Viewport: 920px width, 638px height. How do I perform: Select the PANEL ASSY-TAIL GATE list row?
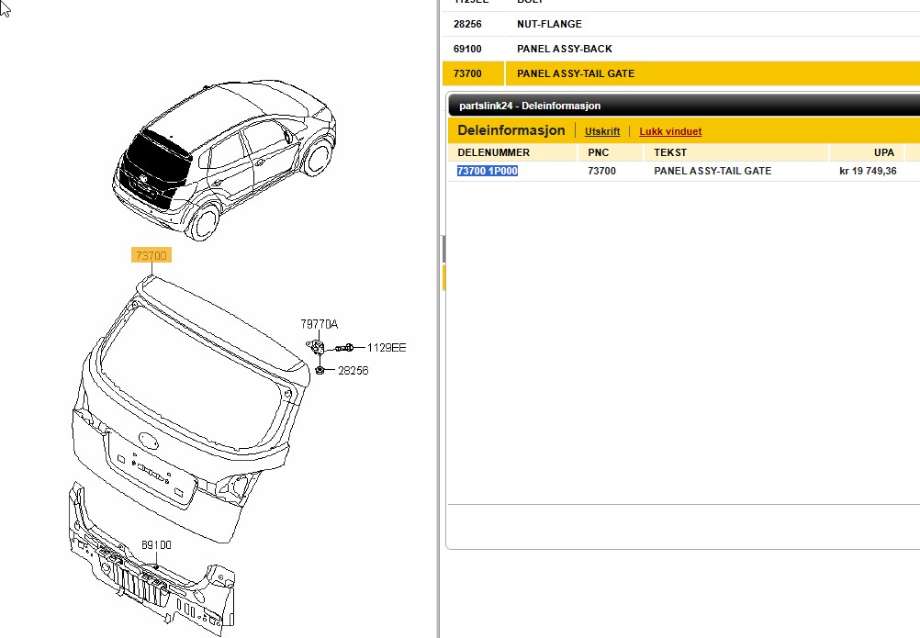tap(681, 73)
